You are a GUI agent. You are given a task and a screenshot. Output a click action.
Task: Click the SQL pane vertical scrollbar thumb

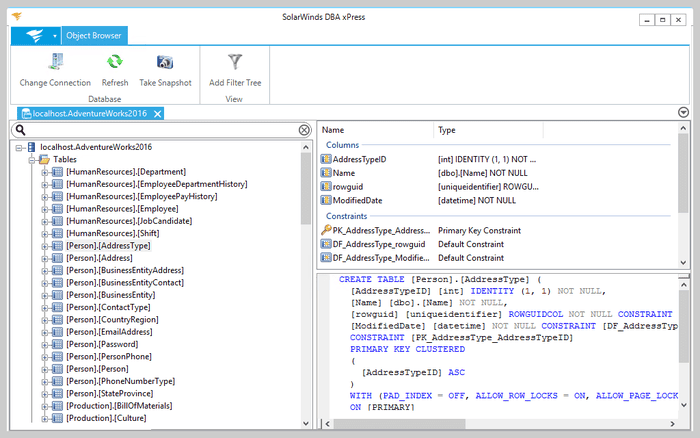coord(683,326)
